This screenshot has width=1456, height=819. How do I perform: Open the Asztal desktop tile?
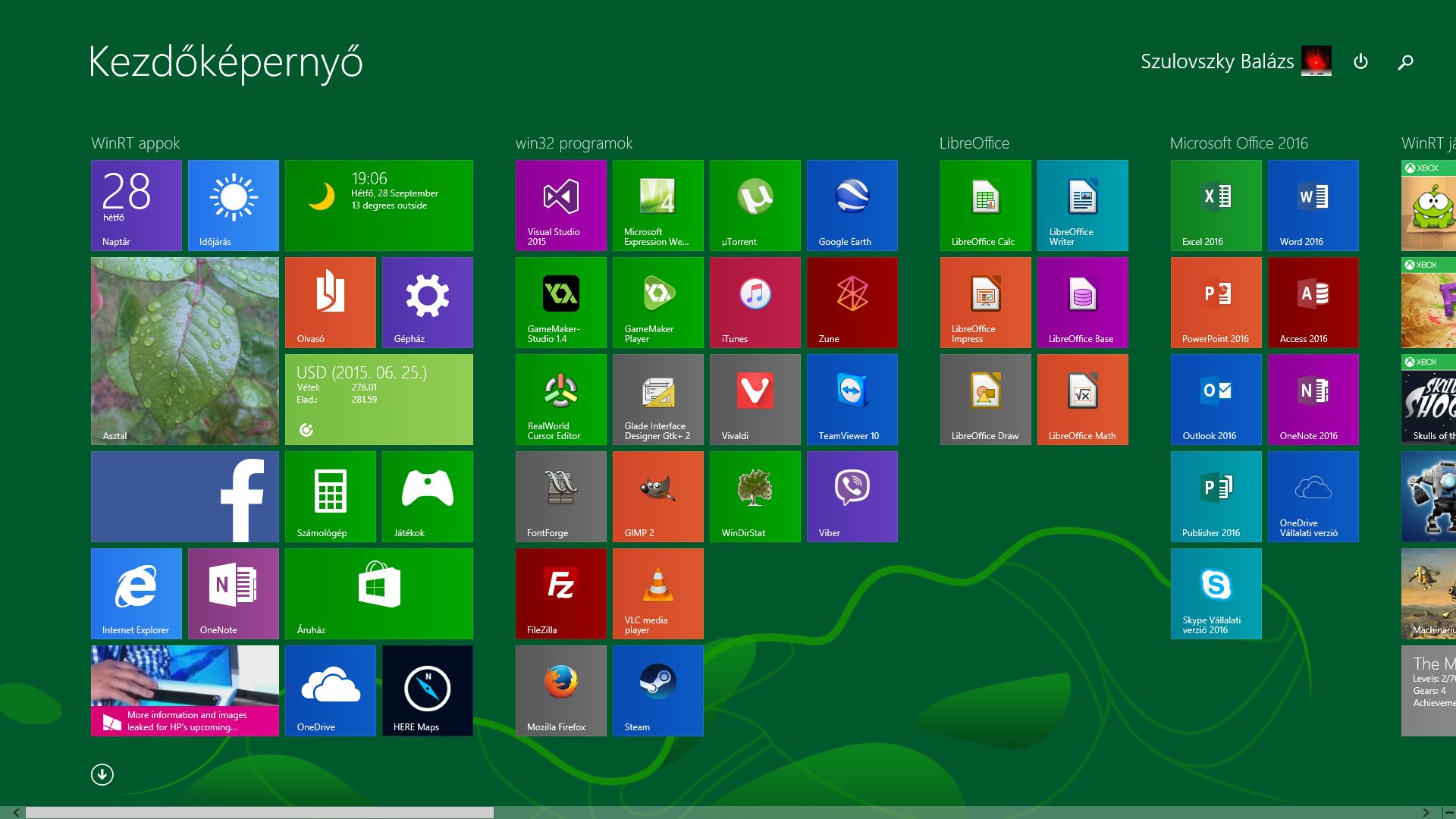(185, 351)
